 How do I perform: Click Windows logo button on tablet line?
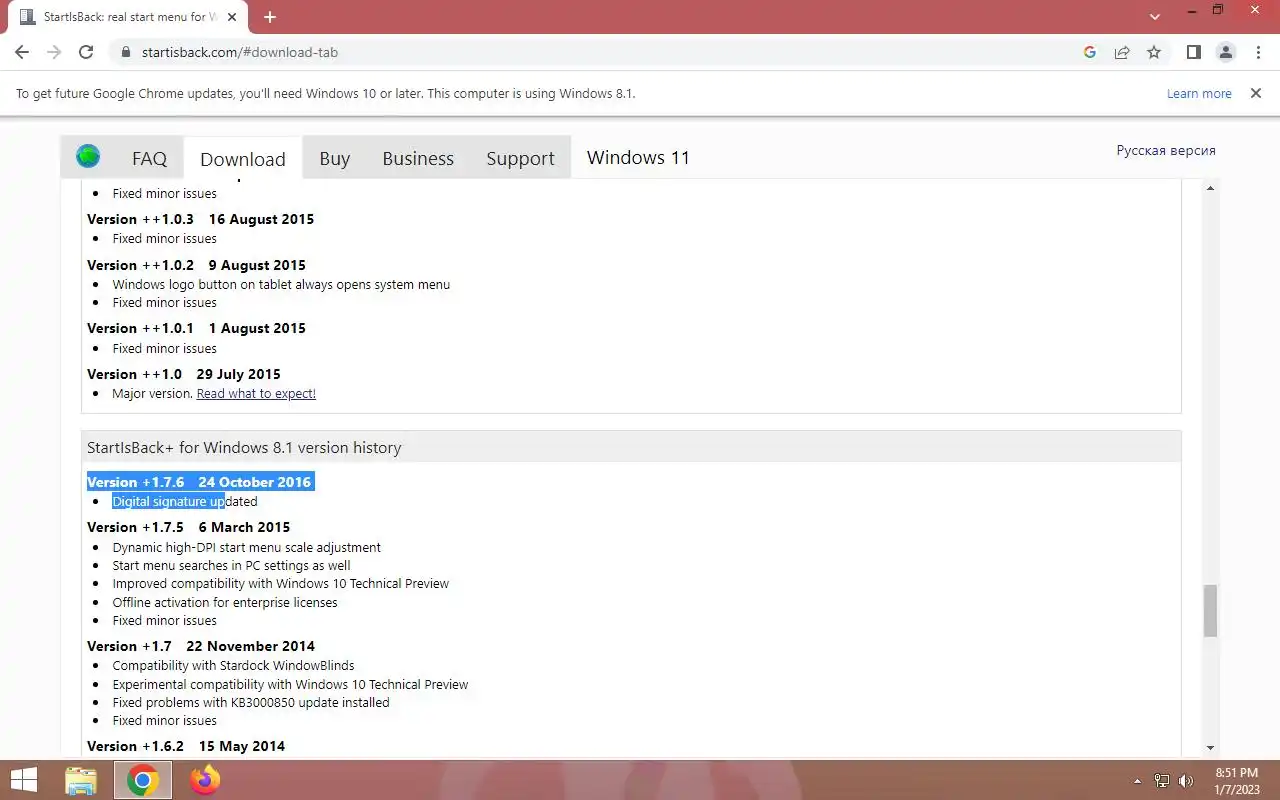click(281, 284)
